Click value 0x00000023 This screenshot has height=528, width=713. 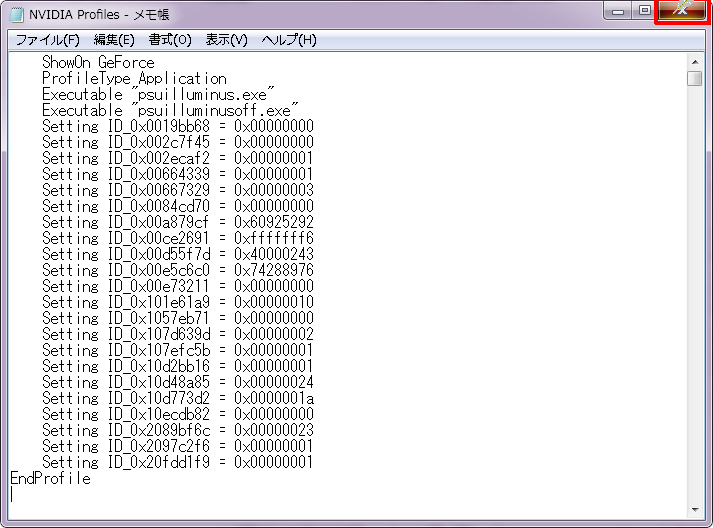point(274,430)
